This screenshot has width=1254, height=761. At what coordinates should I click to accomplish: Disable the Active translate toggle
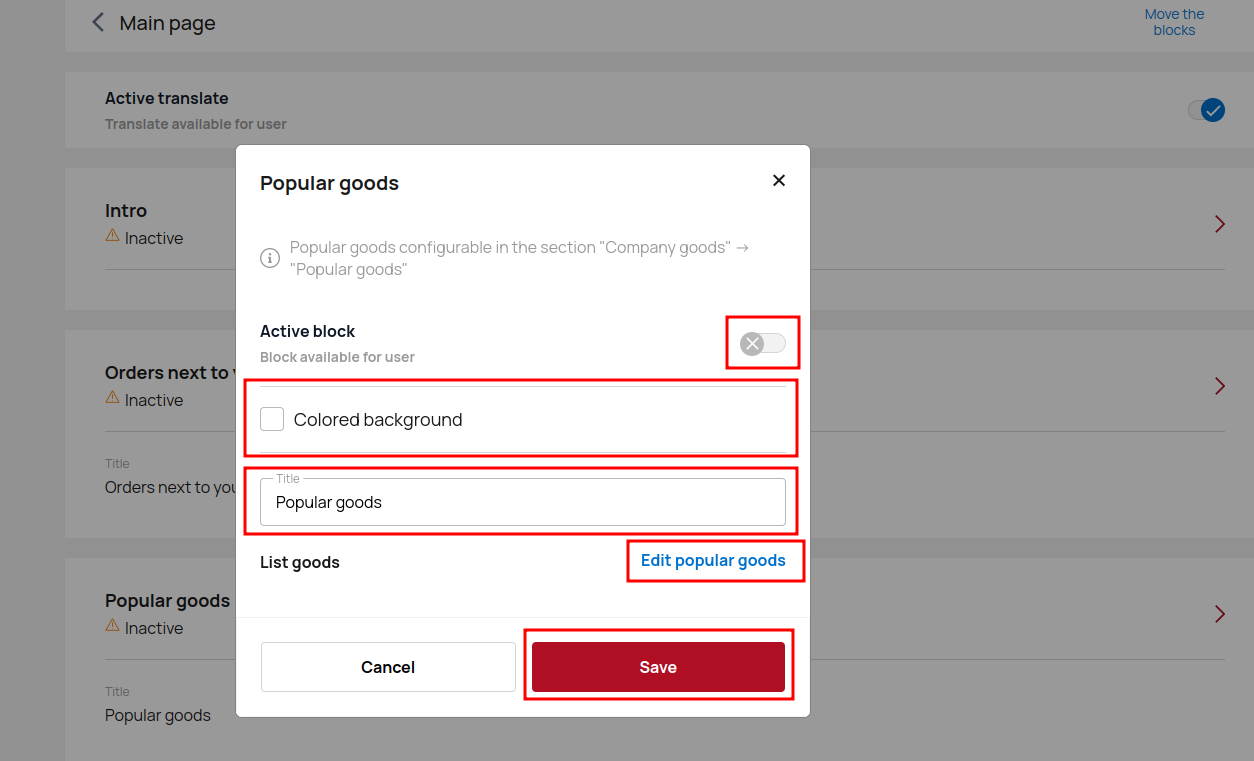click(x=1206, y=110)
